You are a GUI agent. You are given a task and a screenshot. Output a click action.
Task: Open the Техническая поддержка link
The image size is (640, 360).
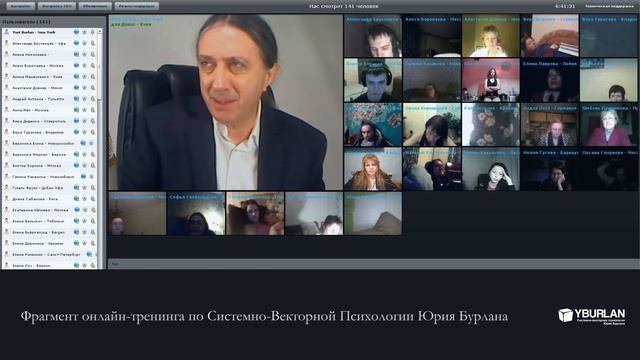(x=609, y=6)
